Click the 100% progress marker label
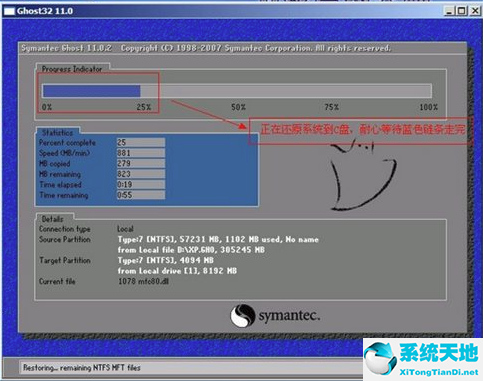The image size is (483, 381). (428, 107)
